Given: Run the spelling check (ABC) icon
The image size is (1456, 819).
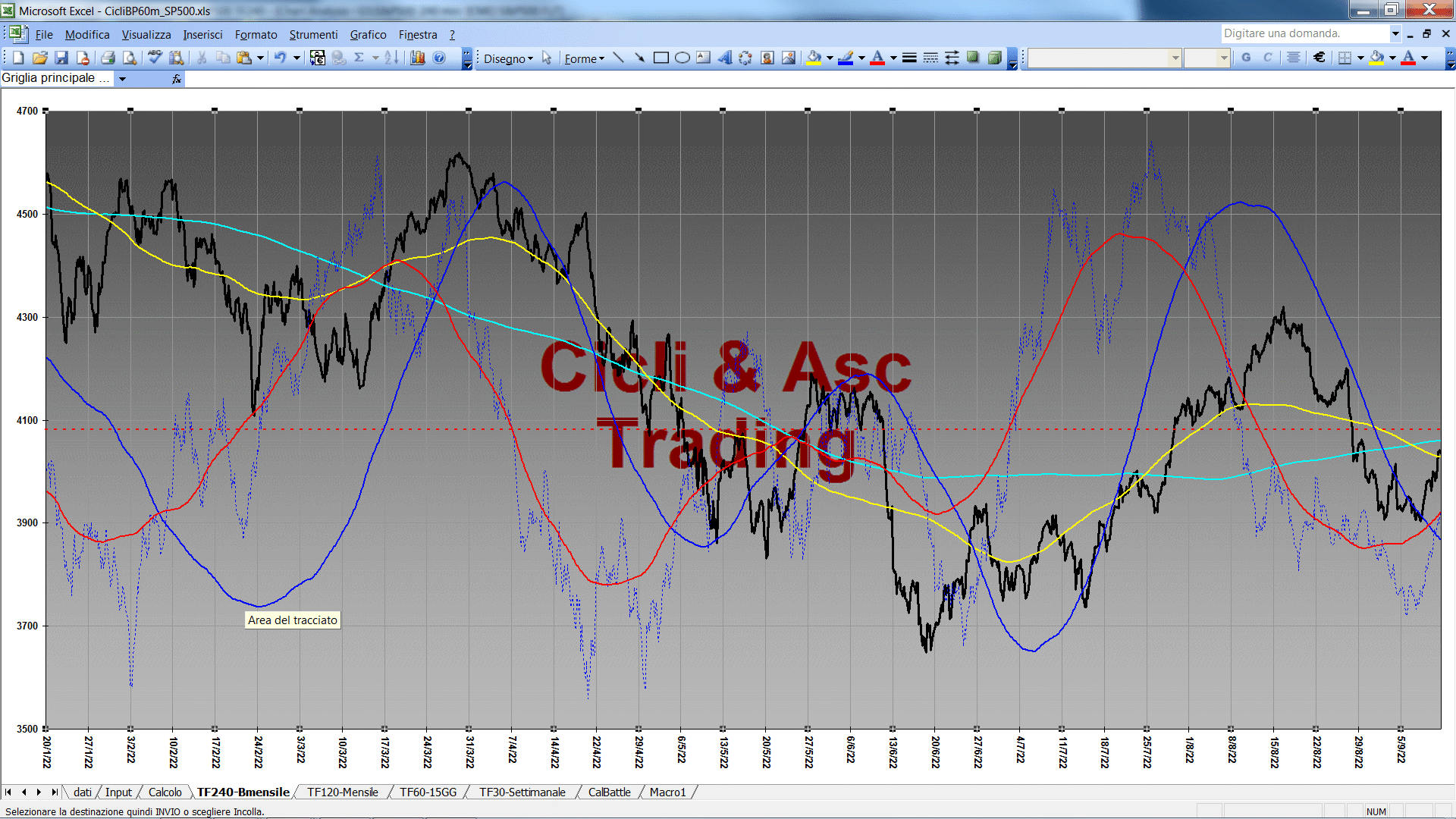Looking at the screenshot, I should tap(155, 58).
